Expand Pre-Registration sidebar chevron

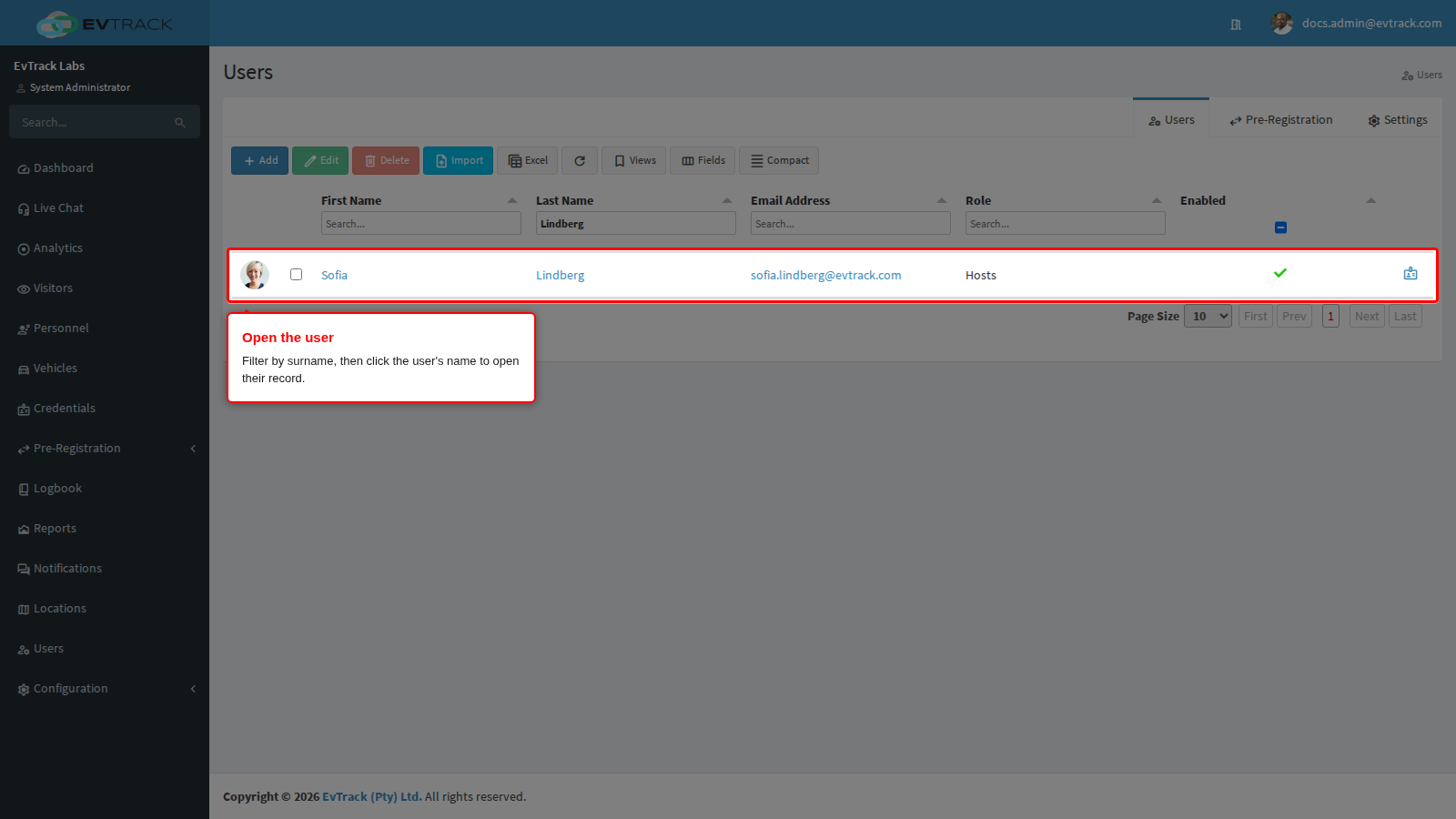[193, 449]
